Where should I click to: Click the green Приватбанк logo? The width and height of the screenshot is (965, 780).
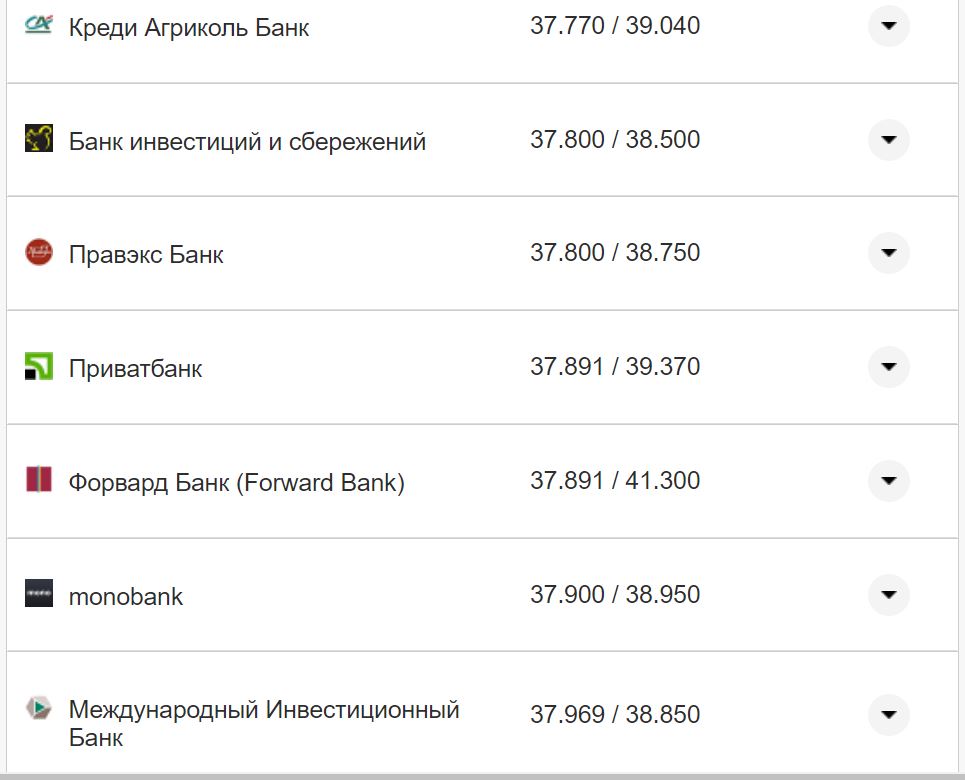[38, 367]
